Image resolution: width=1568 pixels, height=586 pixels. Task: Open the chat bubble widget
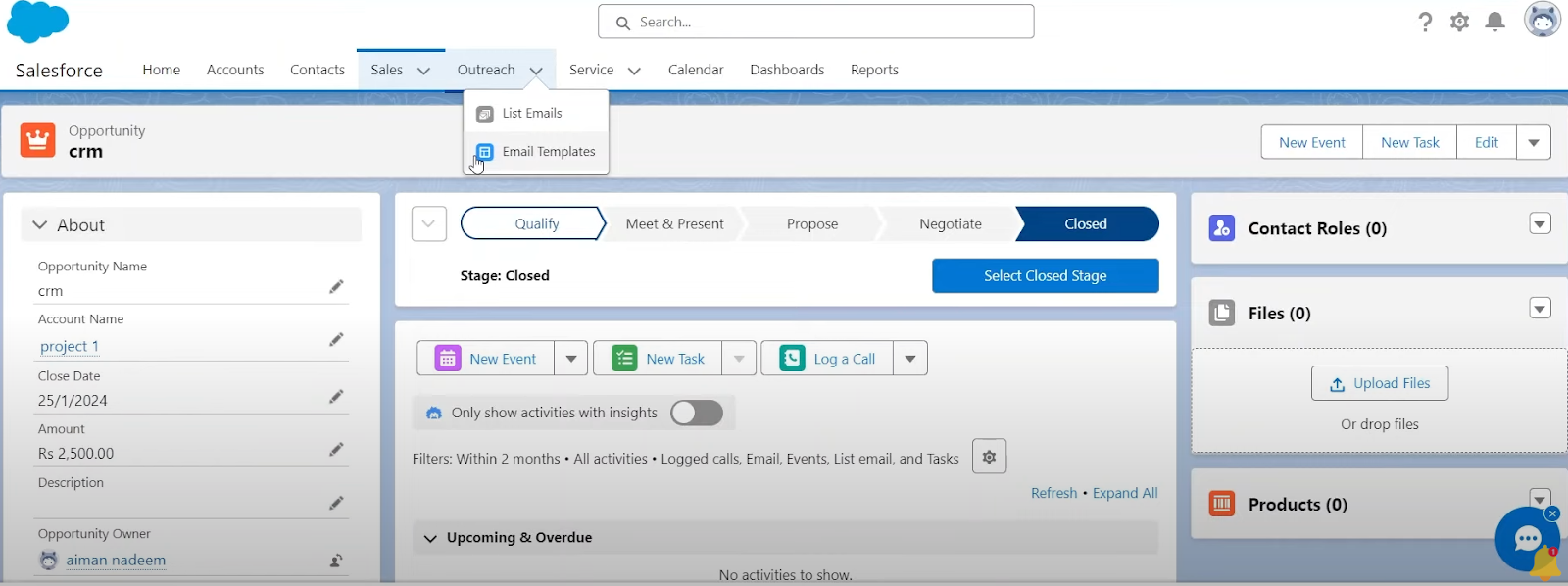[x=1527, y=539]
